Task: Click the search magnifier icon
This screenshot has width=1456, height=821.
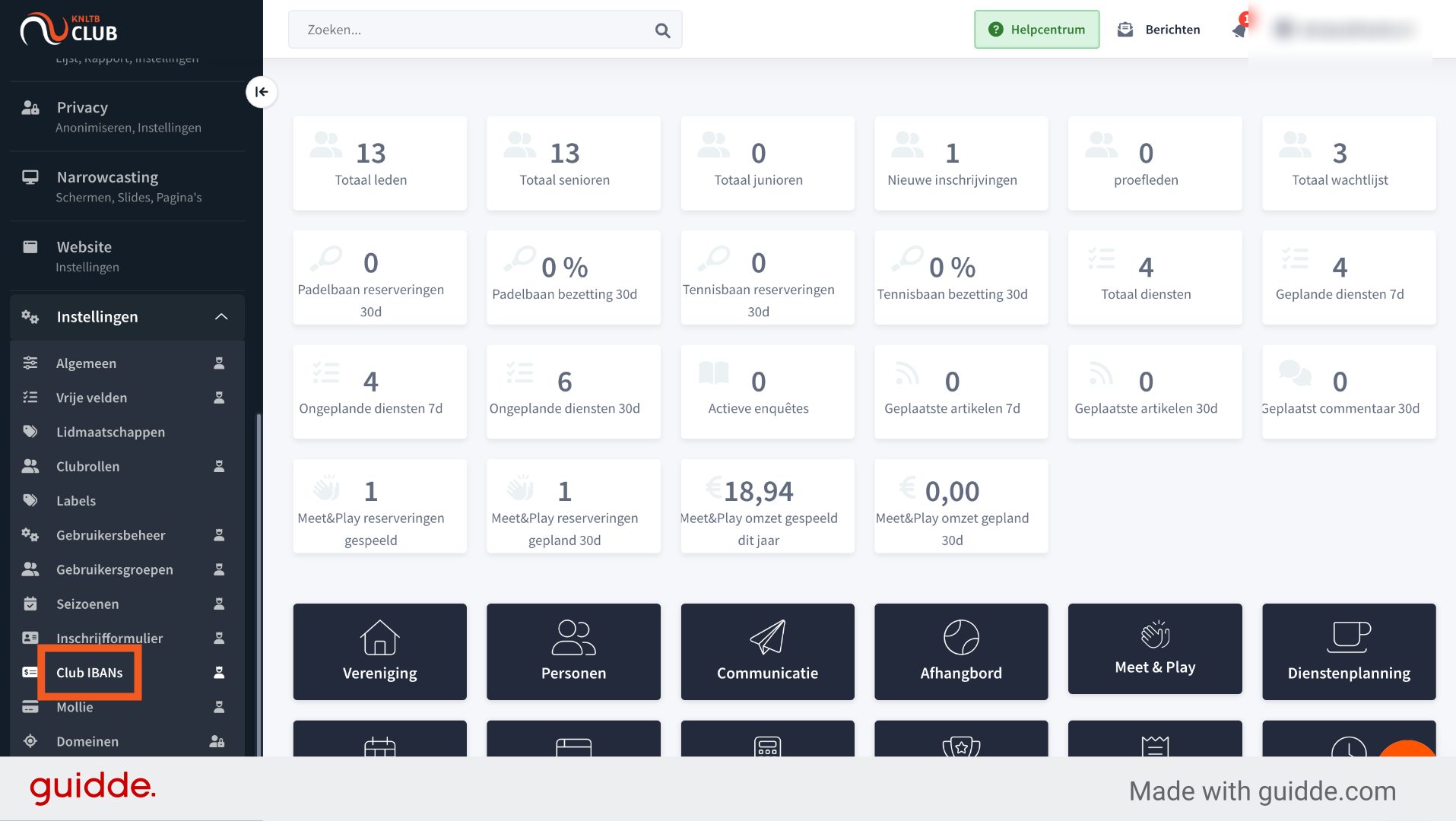Action: coord(662,30)
